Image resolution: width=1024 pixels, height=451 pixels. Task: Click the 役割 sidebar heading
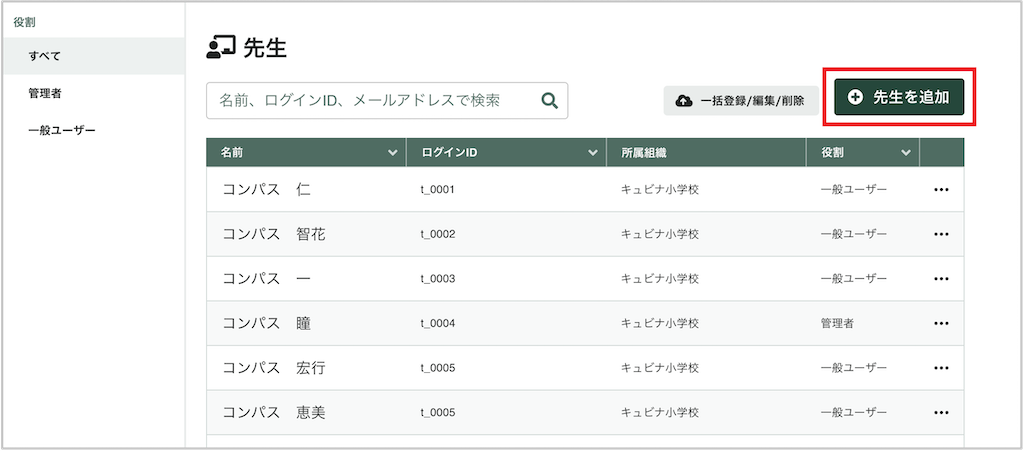click(24, 22)
